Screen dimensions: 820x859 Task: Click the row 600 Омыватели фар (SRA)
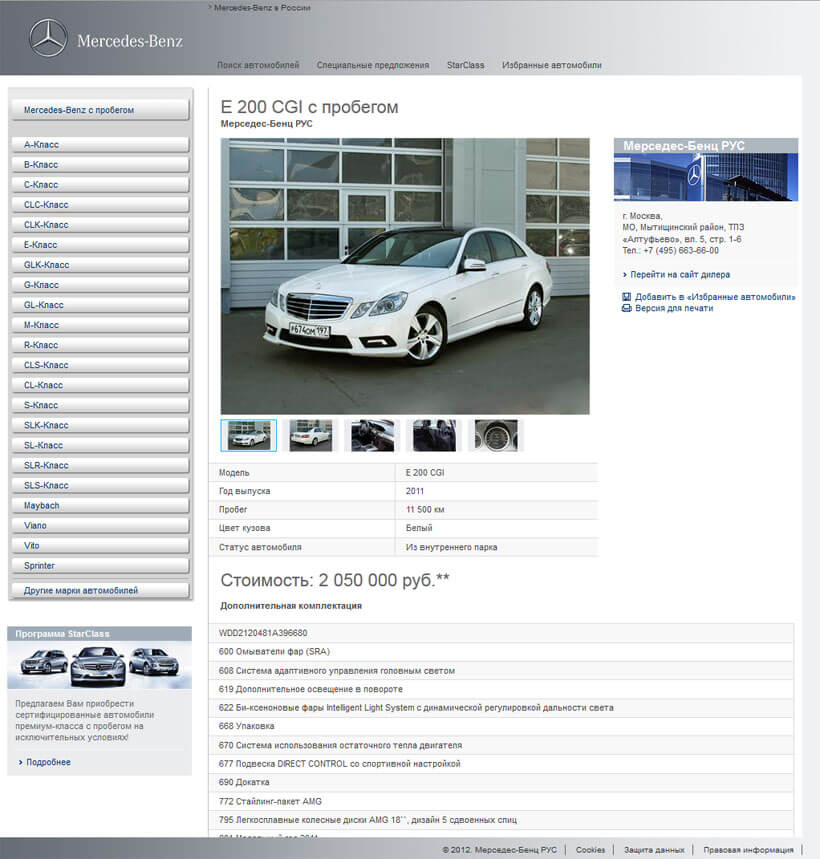click(501, 651)
